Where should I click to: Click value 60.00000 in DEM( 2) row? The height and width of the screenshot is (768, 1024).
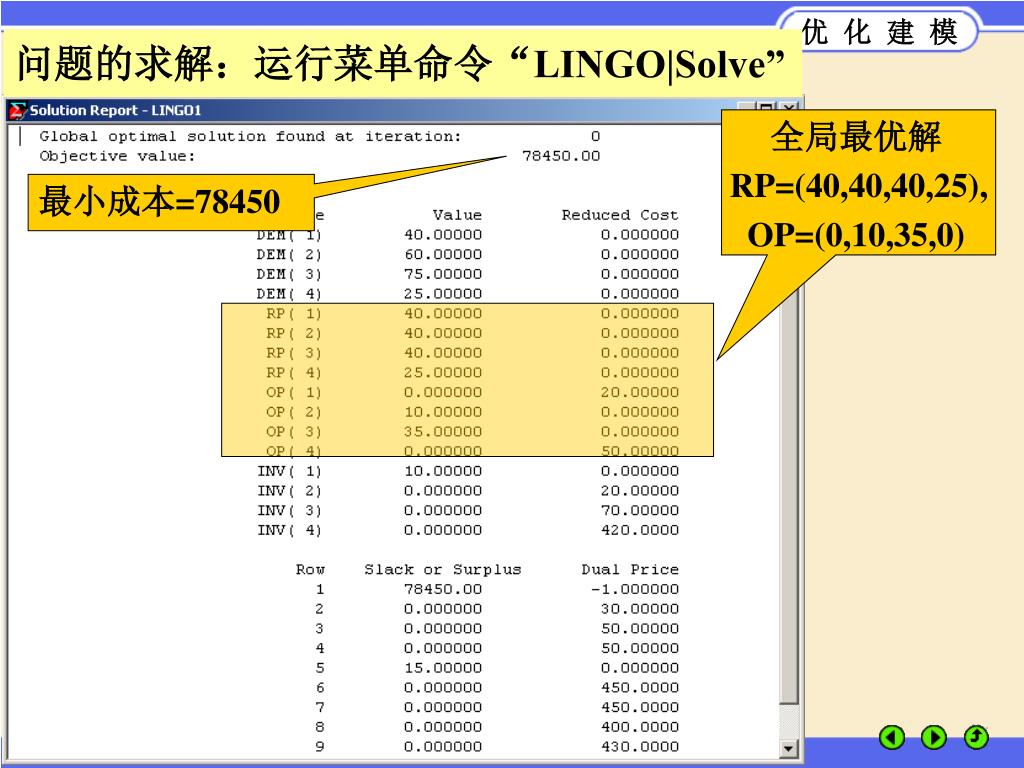[443, 255]
